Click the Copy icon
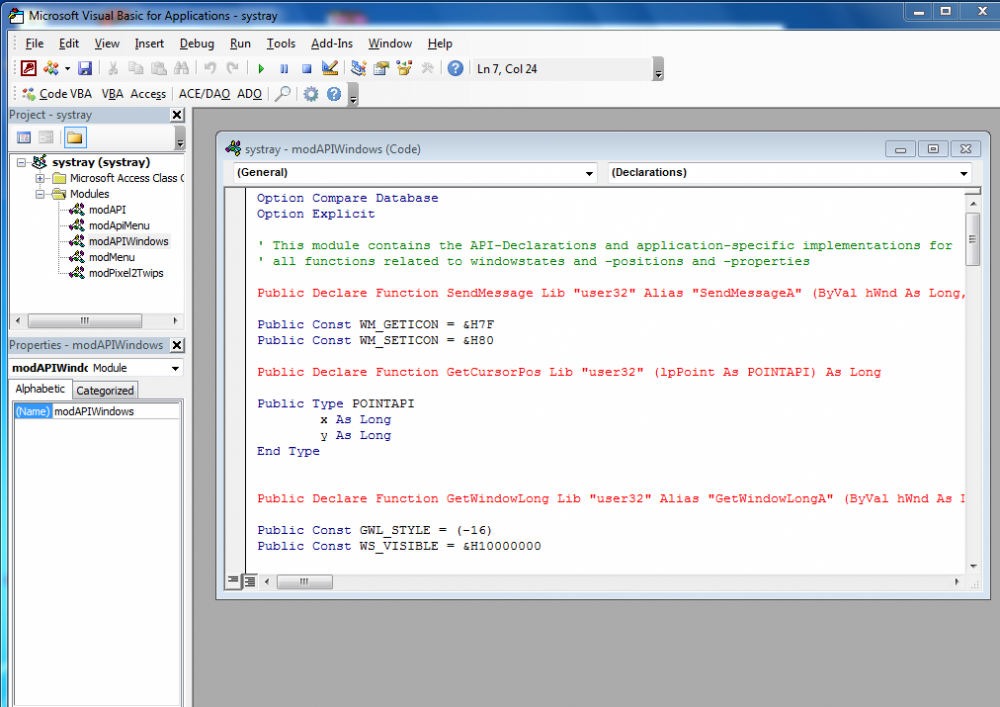Viewport: 1000px width, 707px height. coord(135,68)
